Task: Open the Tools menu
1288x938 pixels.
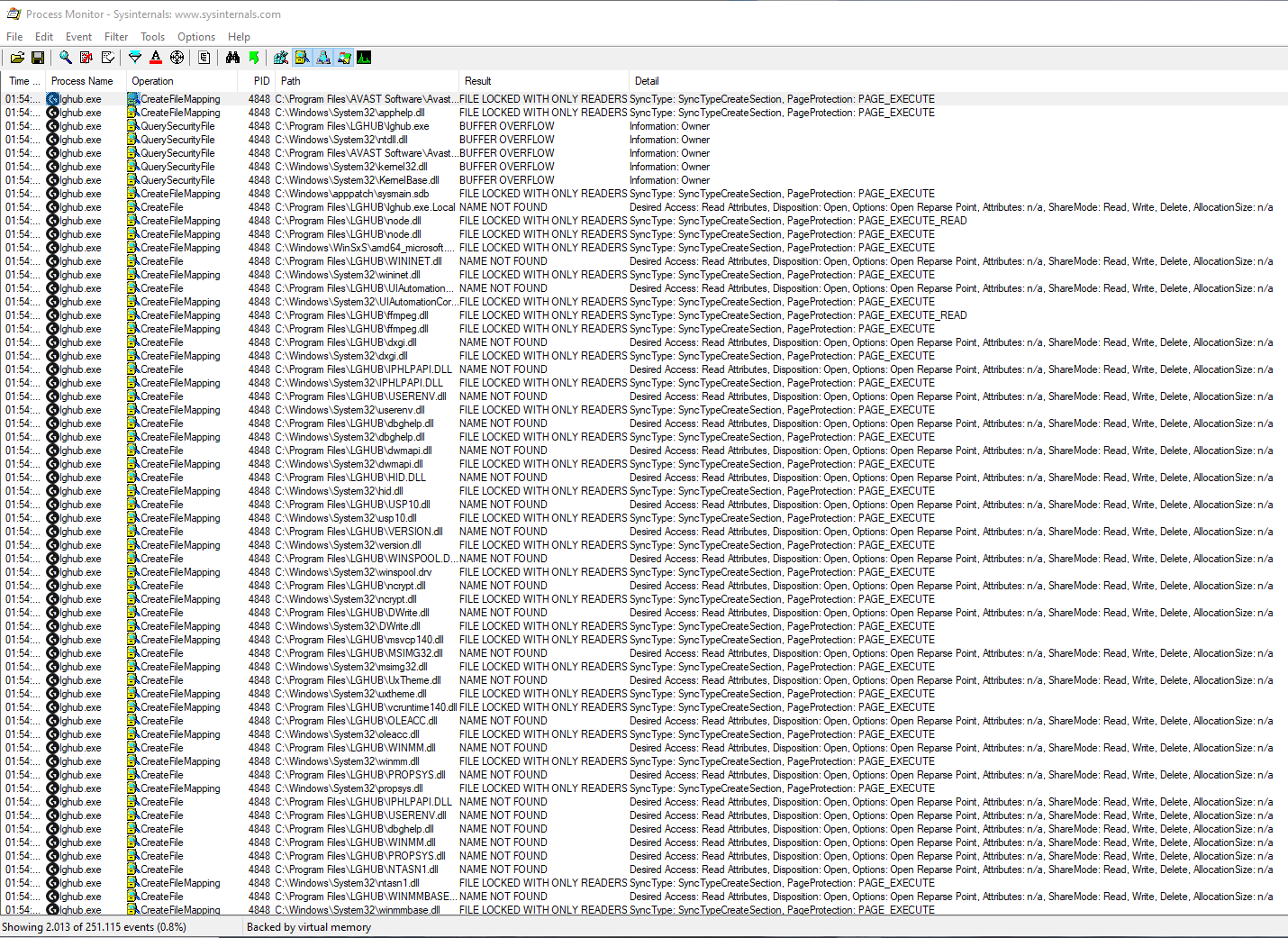Action: click(152, 37)
